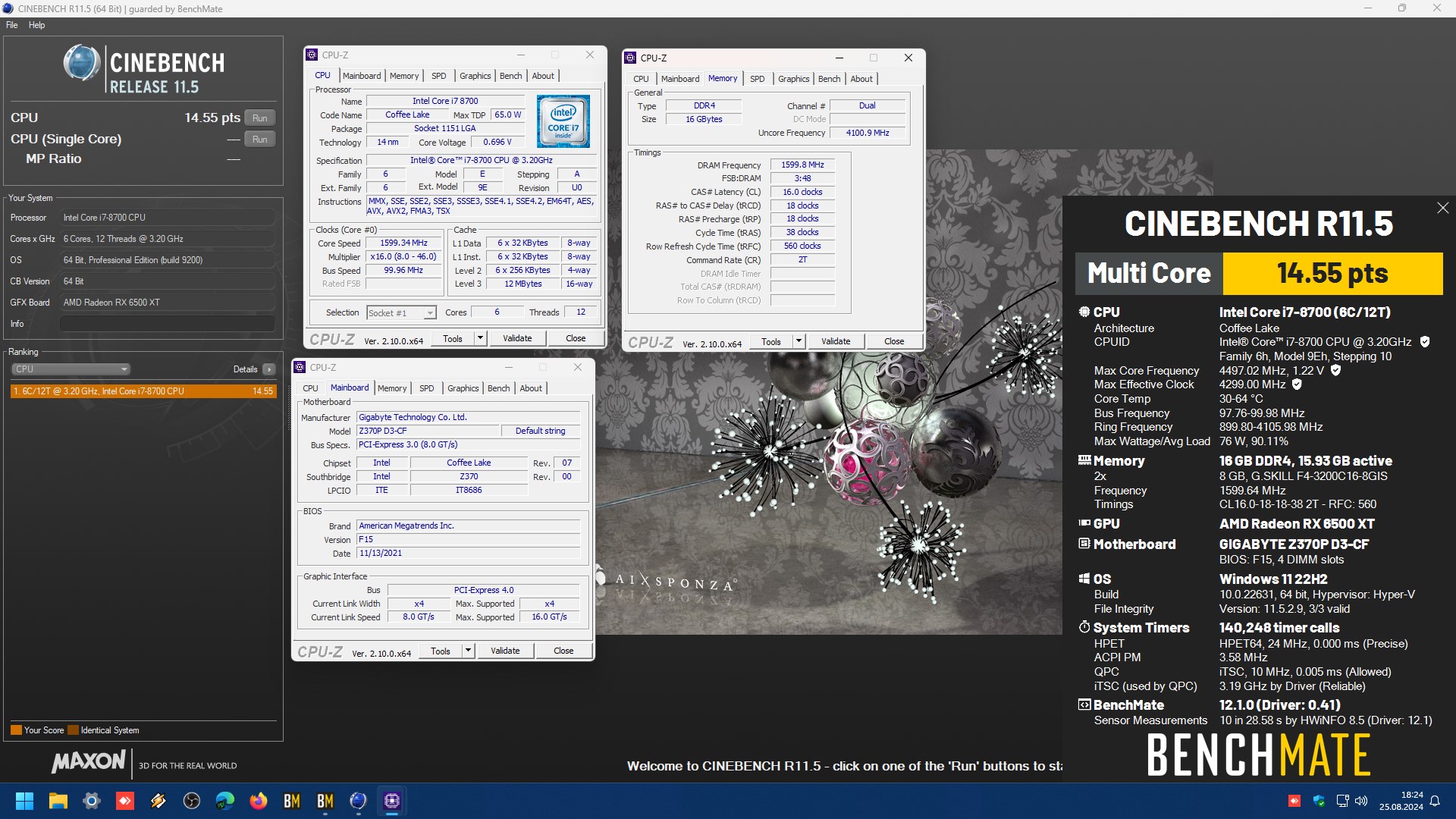
Task: Click the Windows OS icon in BenchMate panel
Action: 1084,578
